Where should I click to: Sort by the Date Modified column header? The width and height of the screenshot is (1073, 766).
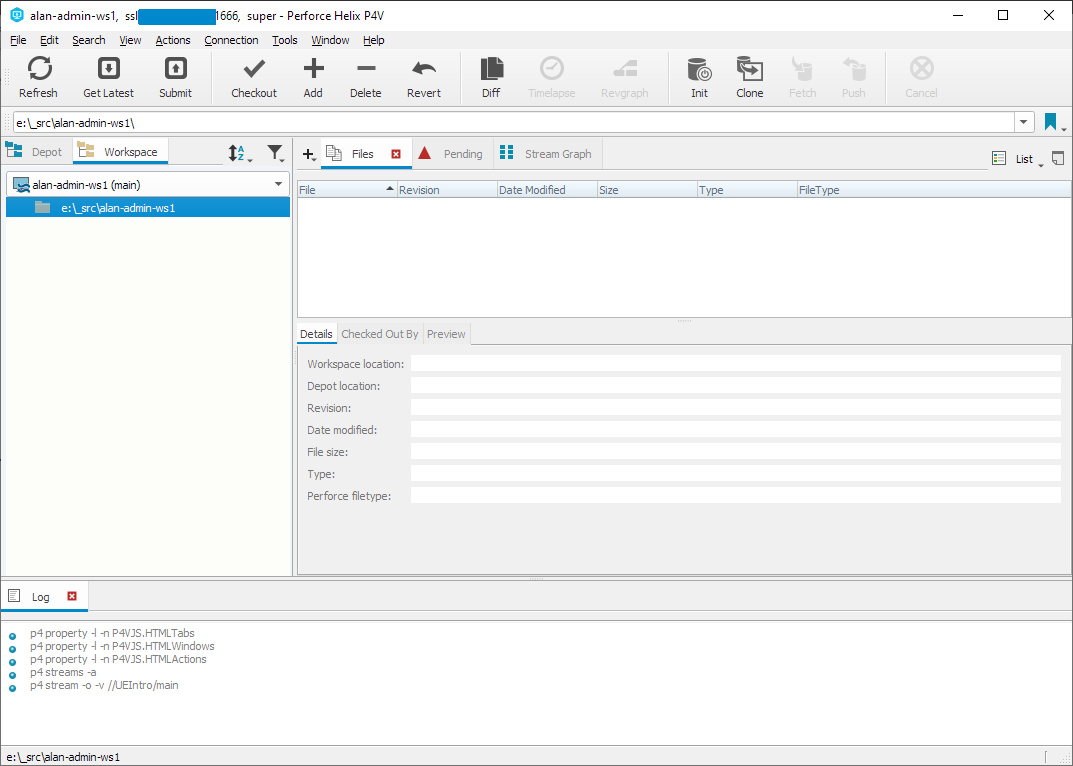tap(547, 190)
